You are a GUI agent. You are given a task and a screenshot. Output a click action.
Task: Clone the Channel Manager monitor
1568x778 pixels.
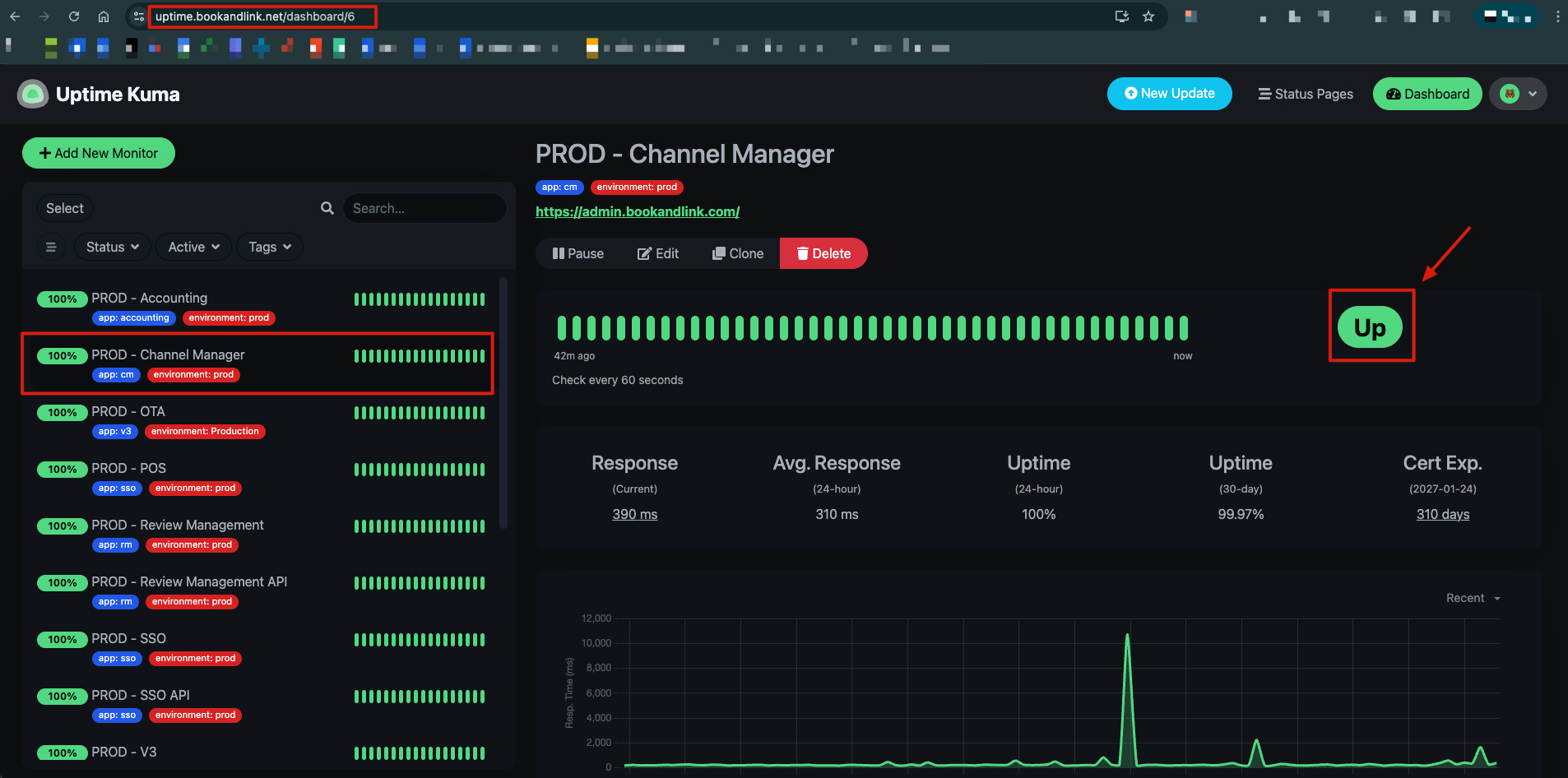coord(738,253)
